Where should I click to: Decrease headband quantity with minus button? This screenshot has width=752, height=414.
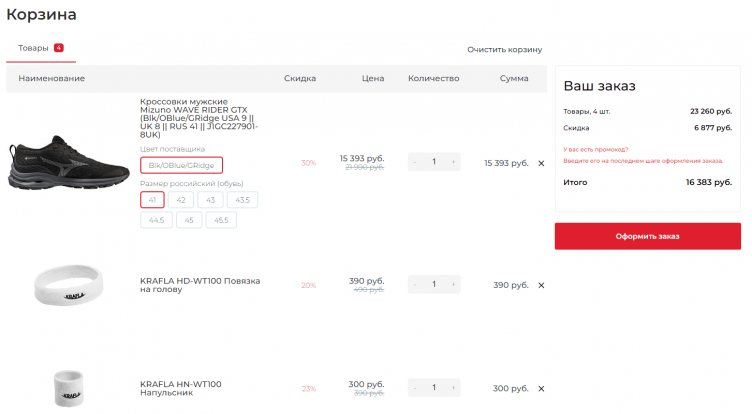pos(415,285)
